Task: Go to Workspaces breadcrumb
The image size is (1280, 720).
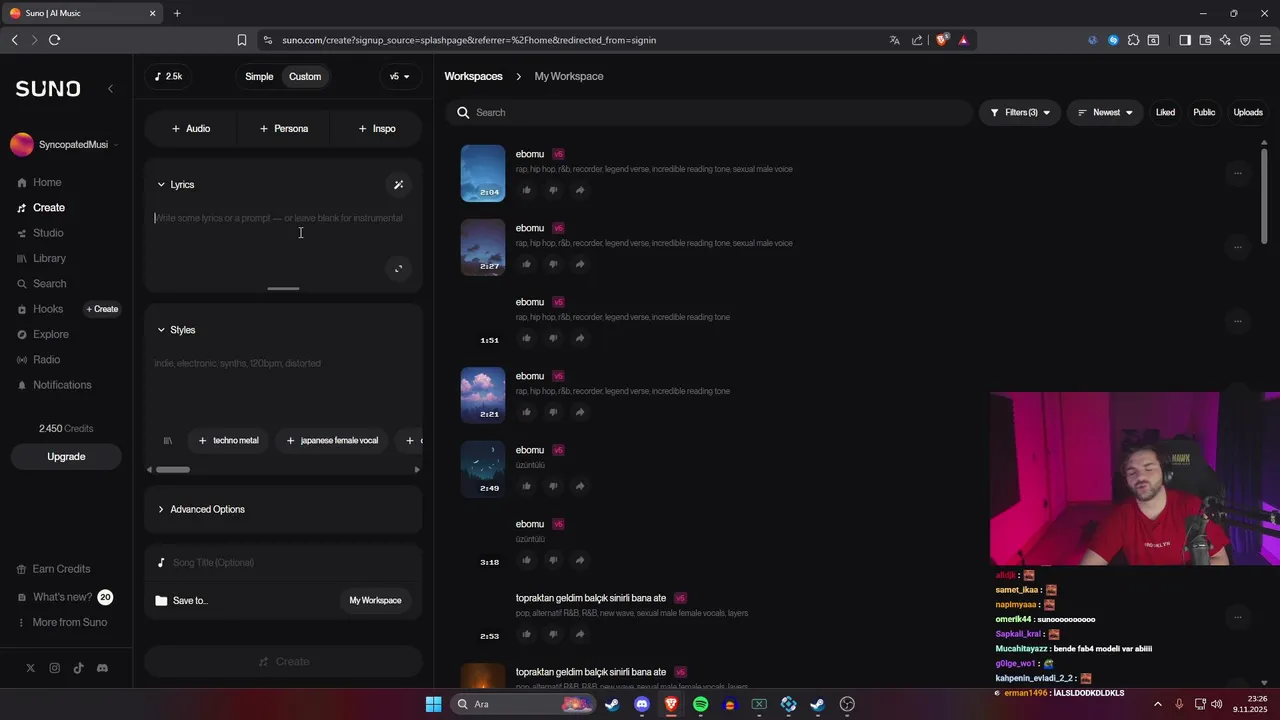Action: pos(473,77)
